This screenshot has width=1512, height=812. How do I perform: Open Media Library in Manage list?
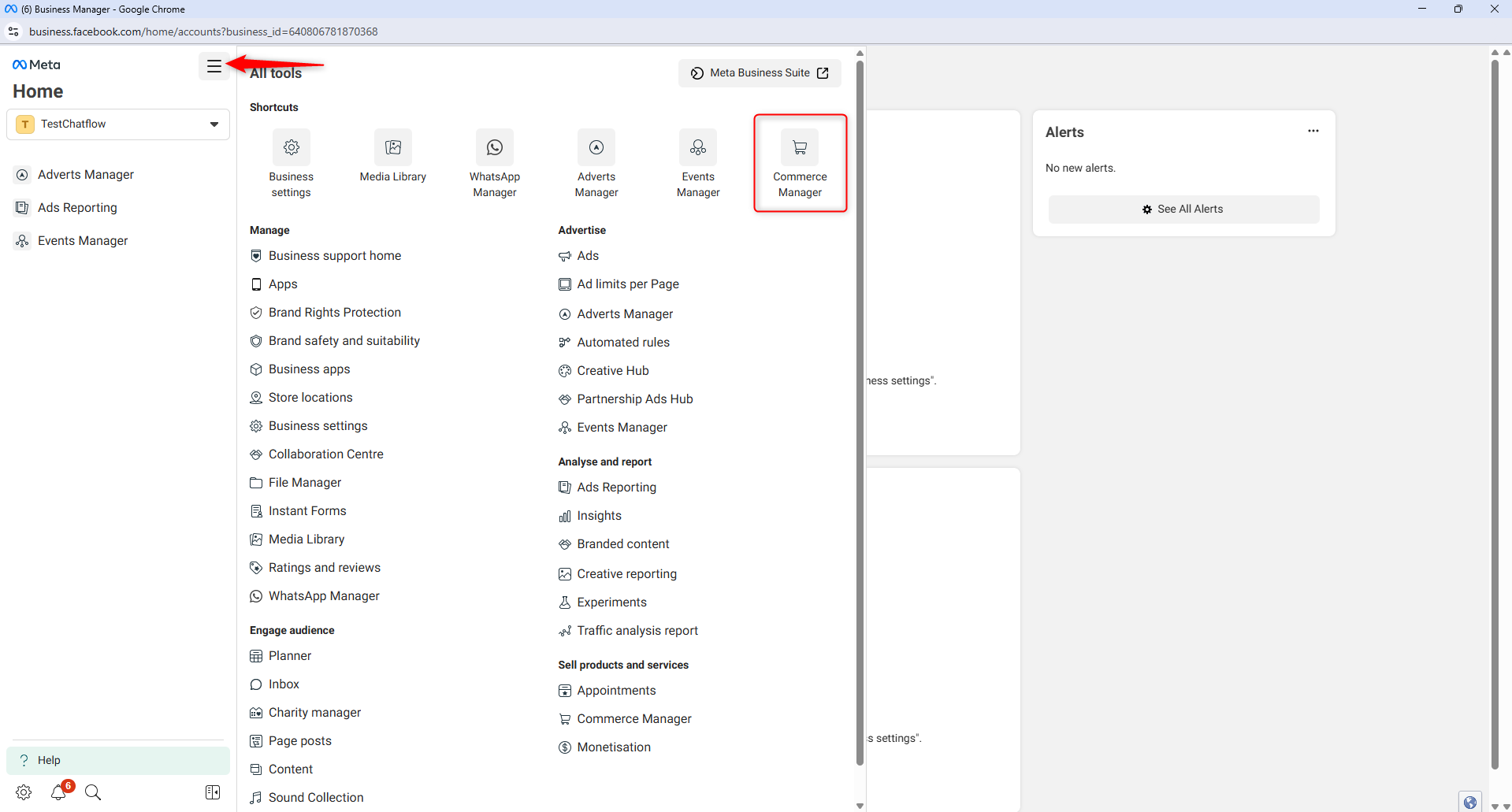[297, 539]
